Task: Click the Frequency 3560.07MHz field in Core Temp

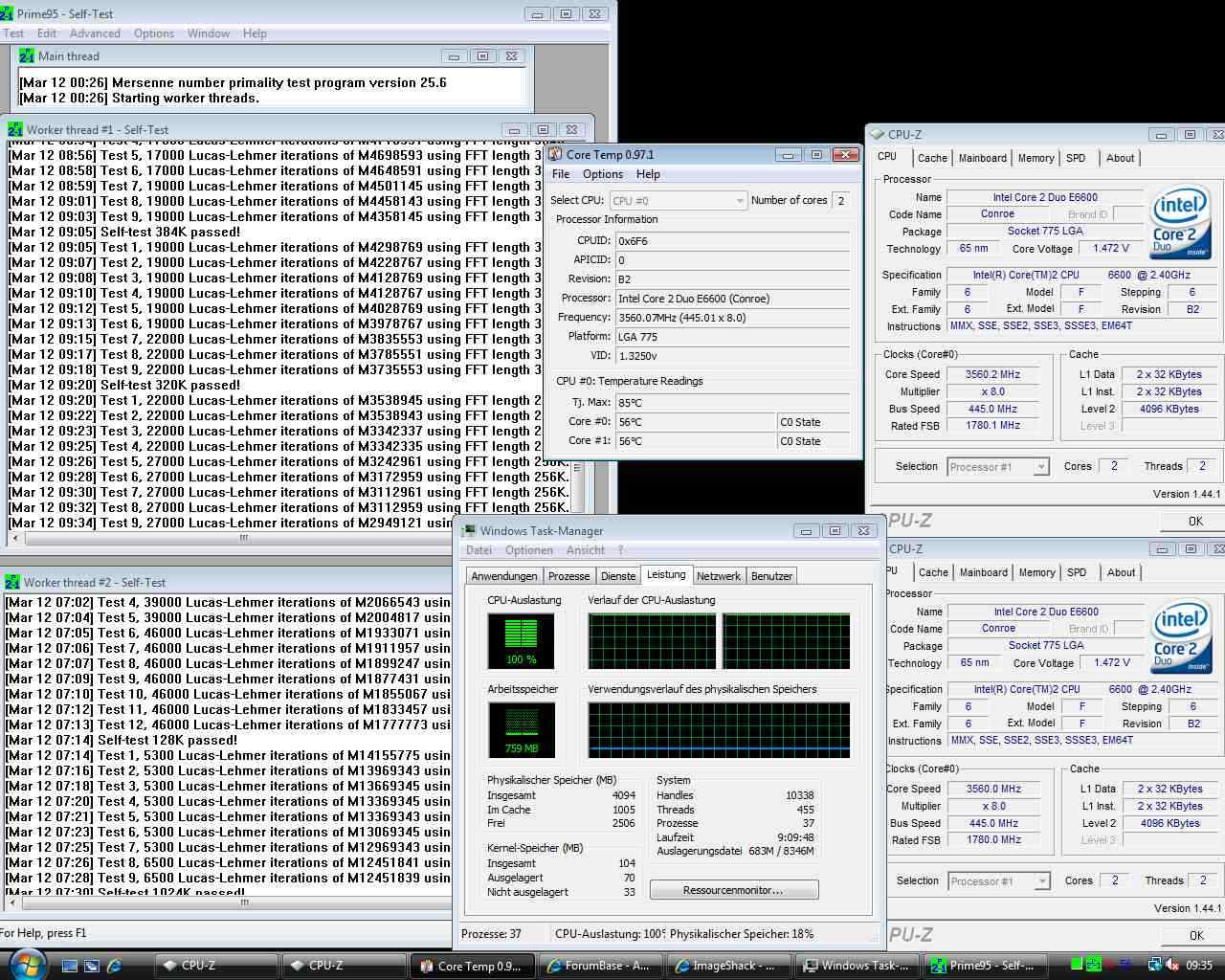Action: click(x=731, y=318)
